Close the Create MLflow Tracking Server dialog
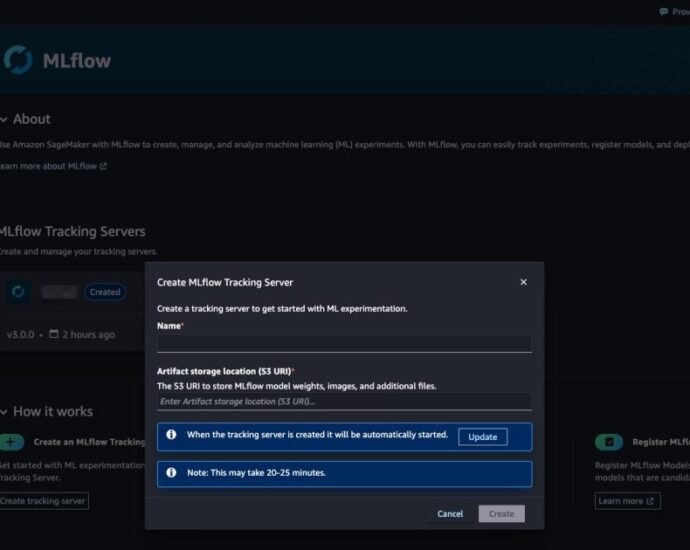The width and height of the screenshot is (690, 550). [x=523, y=282]
